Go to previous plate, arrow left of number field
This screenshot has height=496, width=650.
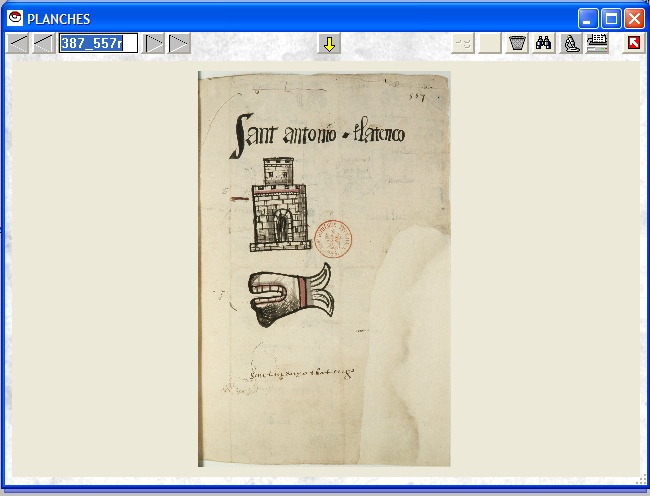coord(43,43)
